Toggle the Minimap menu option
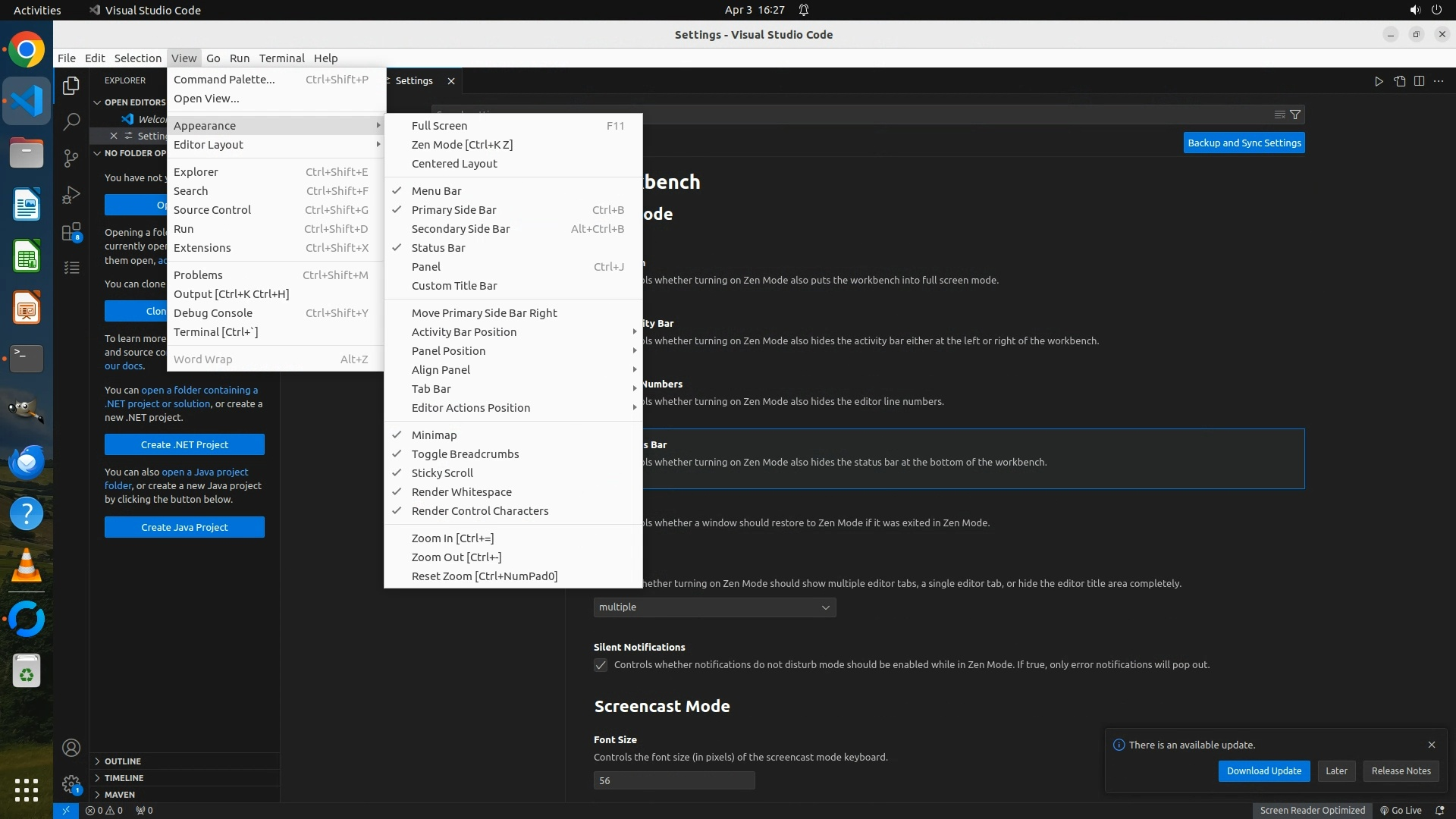 pos(434,435)
